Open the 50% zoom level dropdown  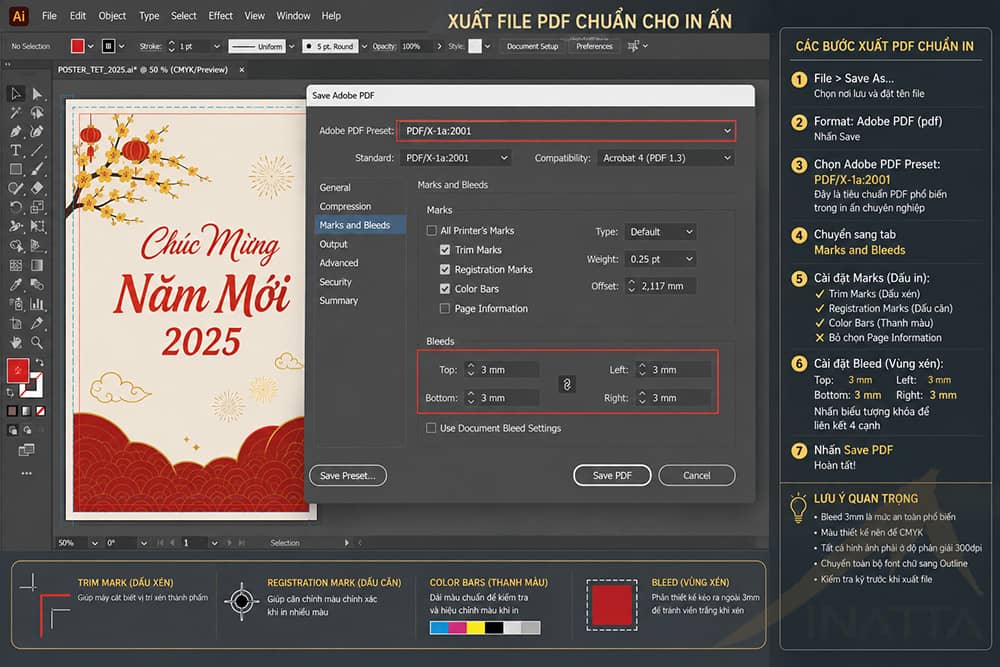(x=95, y=543)
